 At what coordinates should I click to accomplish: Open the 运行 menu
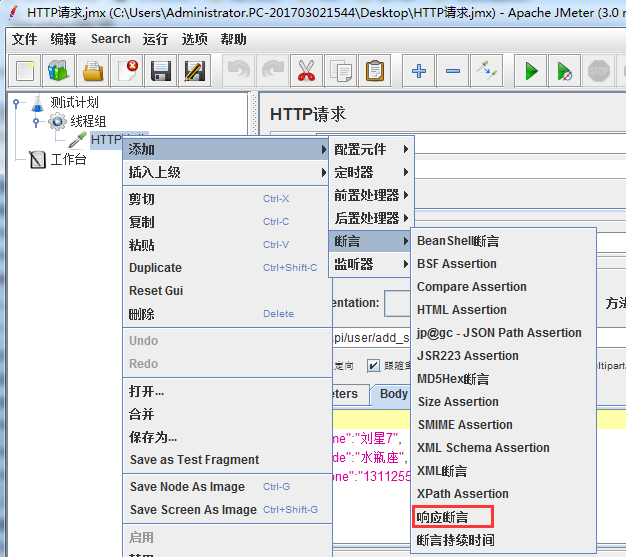click(x=155, y=39)
